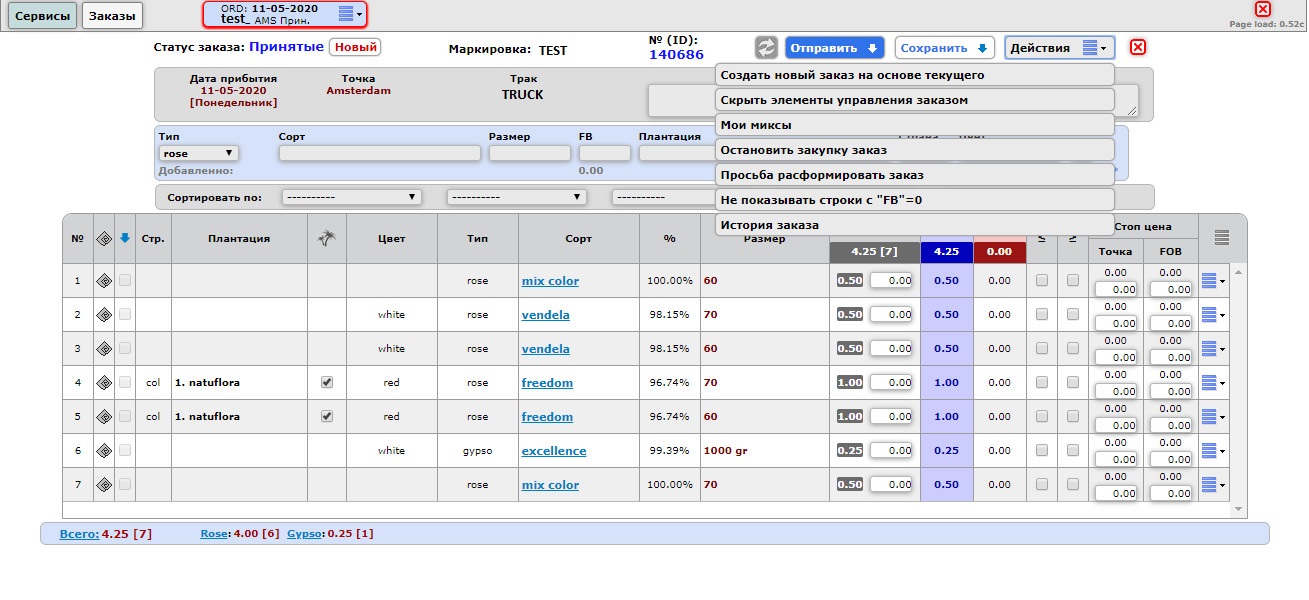Click the list menu icon in table header
1309x600 pixels.
click(1222, 238)
